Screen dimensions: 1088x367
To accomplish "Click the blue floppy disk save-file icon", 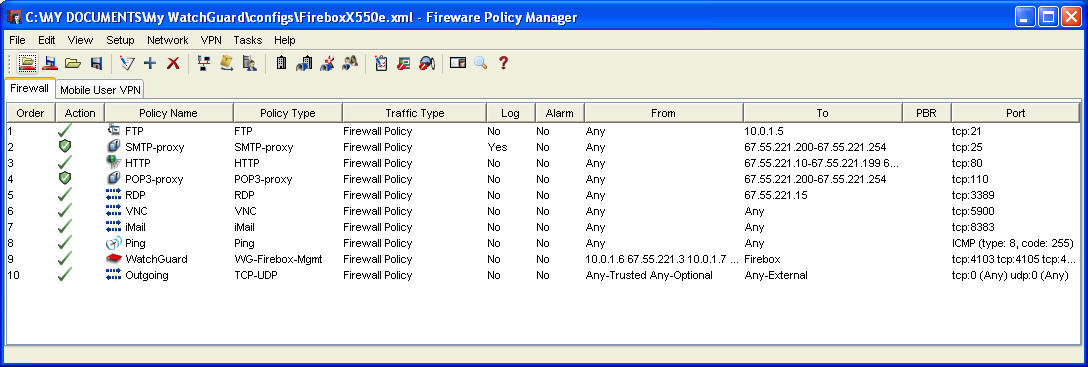I will 96,63.
